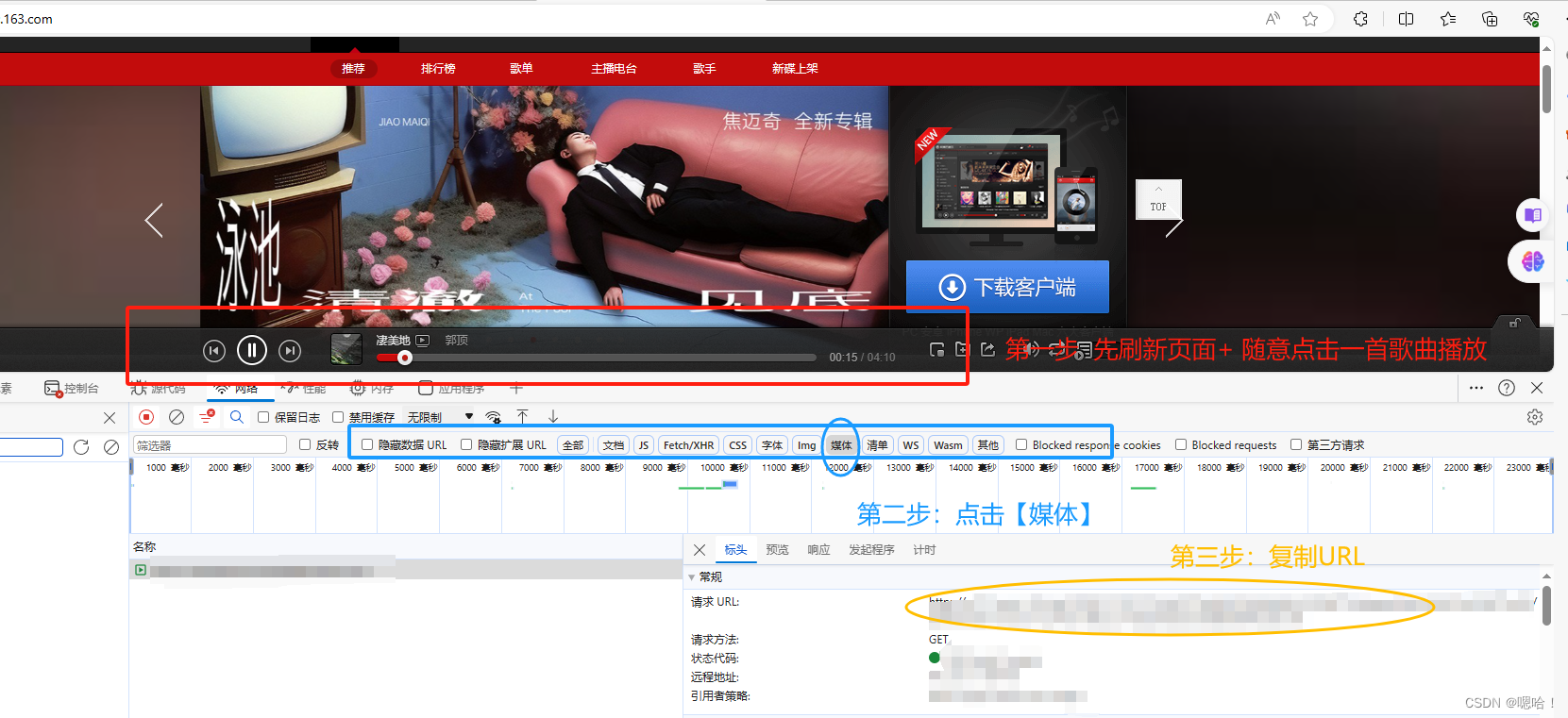Switch to request 预览 tab
Screen dimensions: 1568x718
point(777,550)
